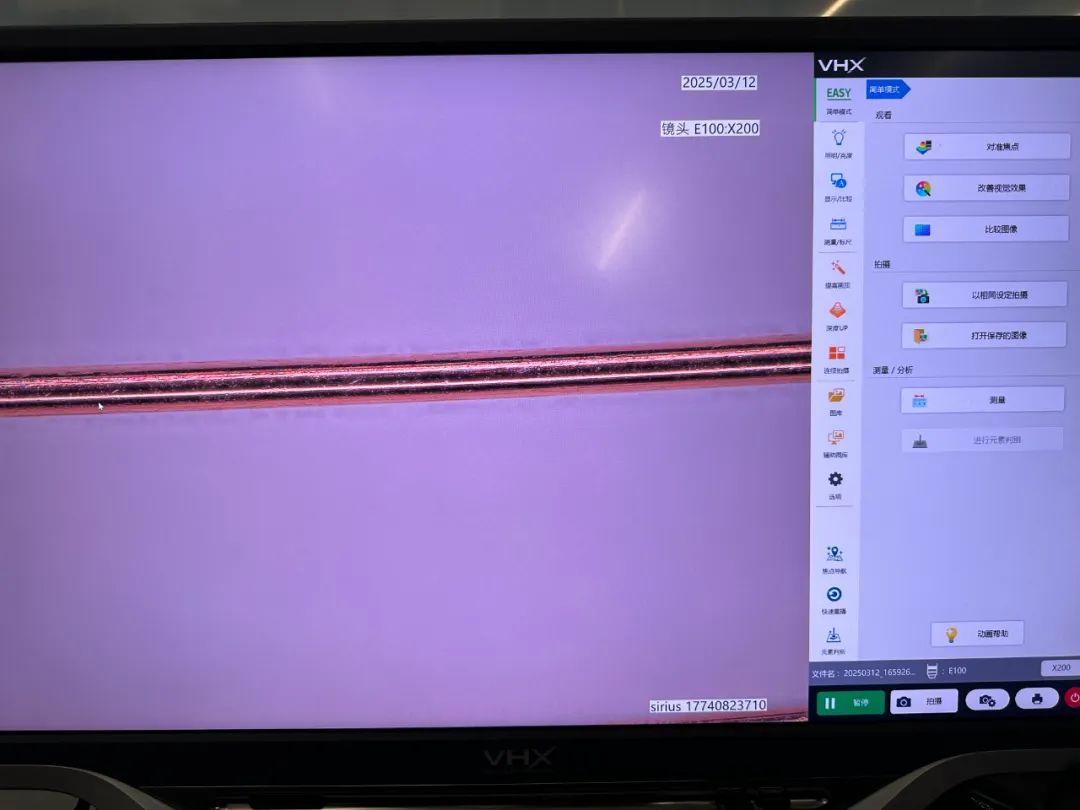Image resolution: width=1080 pixels, height=810 pixels.
Task: Open the lighting/brightness lightbulb sidebar icon
Action: 838,143
